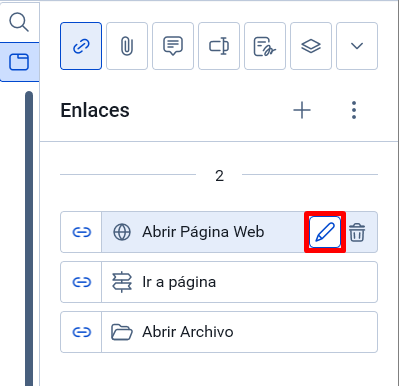Open the Layers tab icon
The width and height of the screenshot is (399, 386).
tap(311, 46)
